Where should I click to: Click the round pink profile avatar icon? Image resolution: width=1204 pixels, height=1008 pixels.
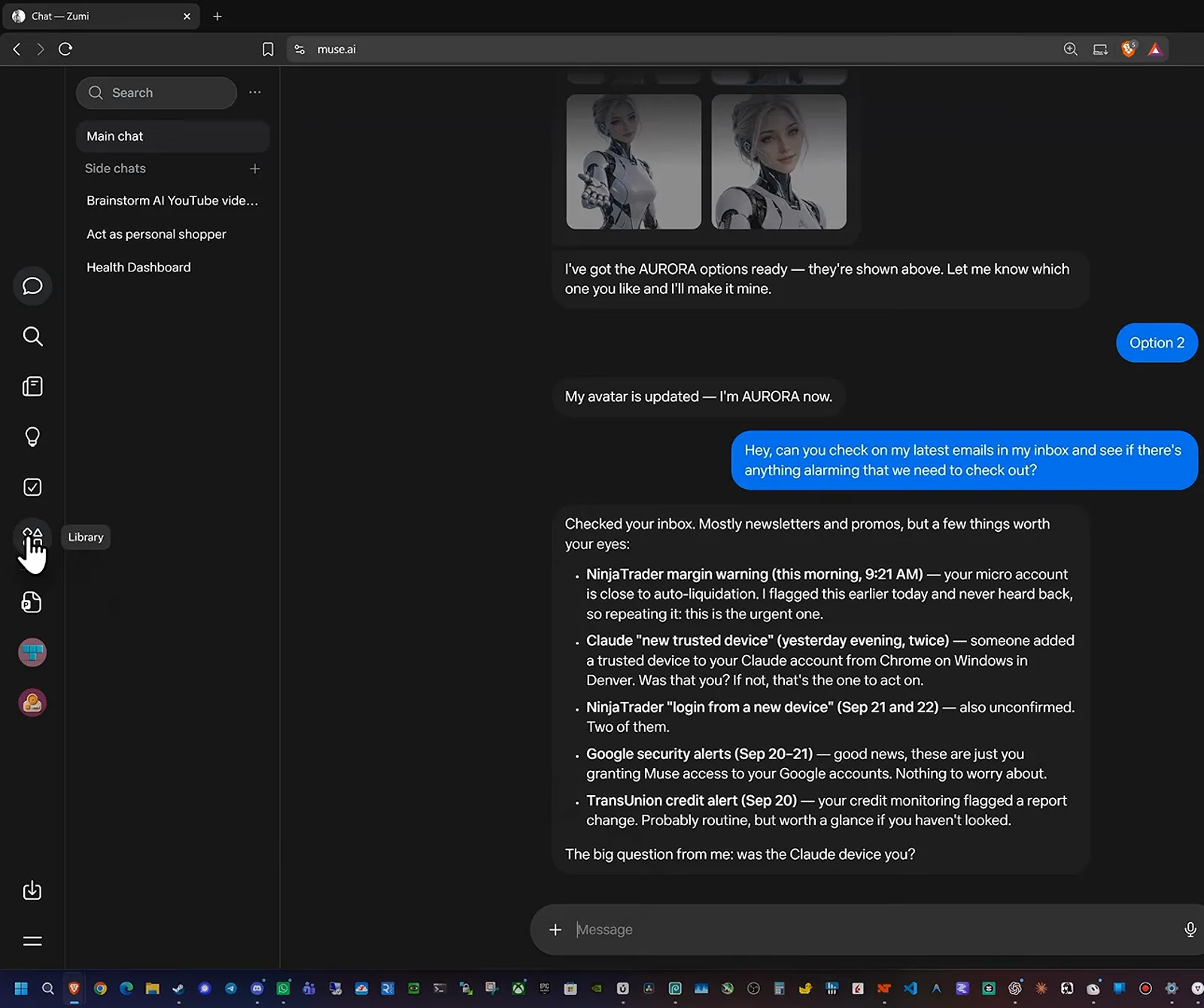[32, 703]
